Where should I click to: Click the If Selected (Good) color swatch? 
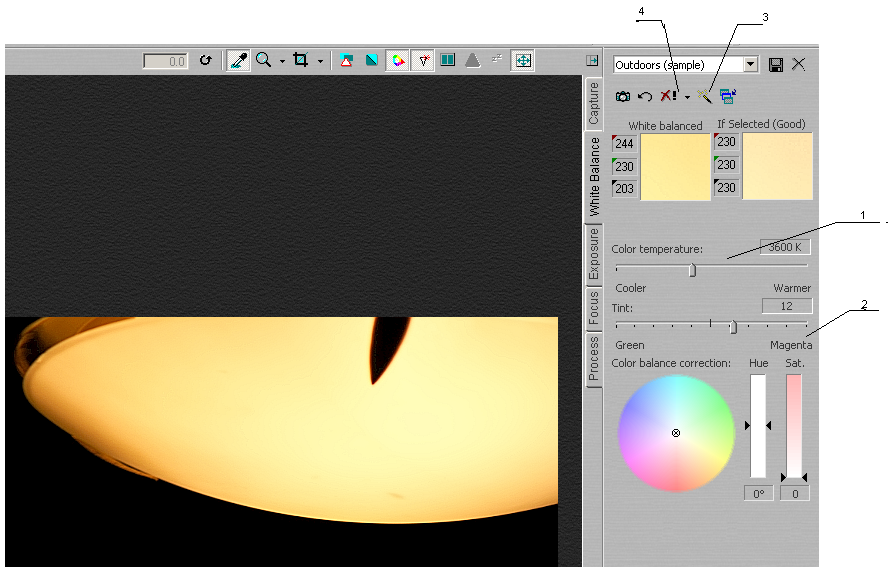click(777, 166)
